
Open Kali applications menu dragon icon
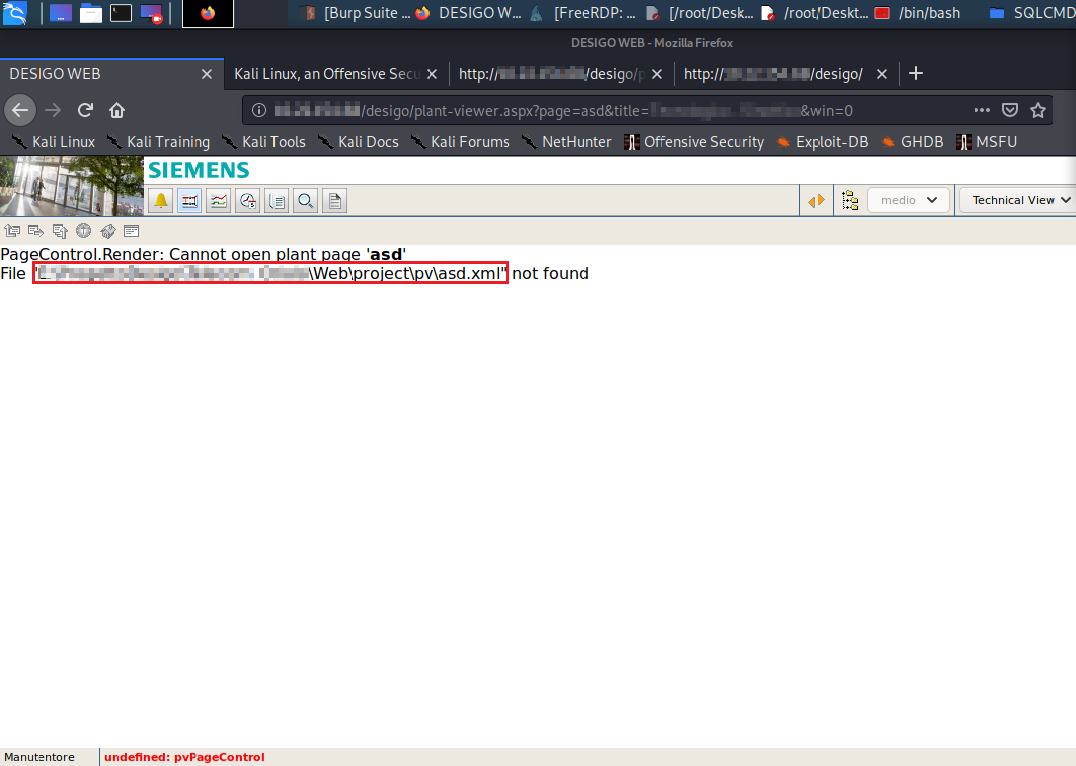14,13
